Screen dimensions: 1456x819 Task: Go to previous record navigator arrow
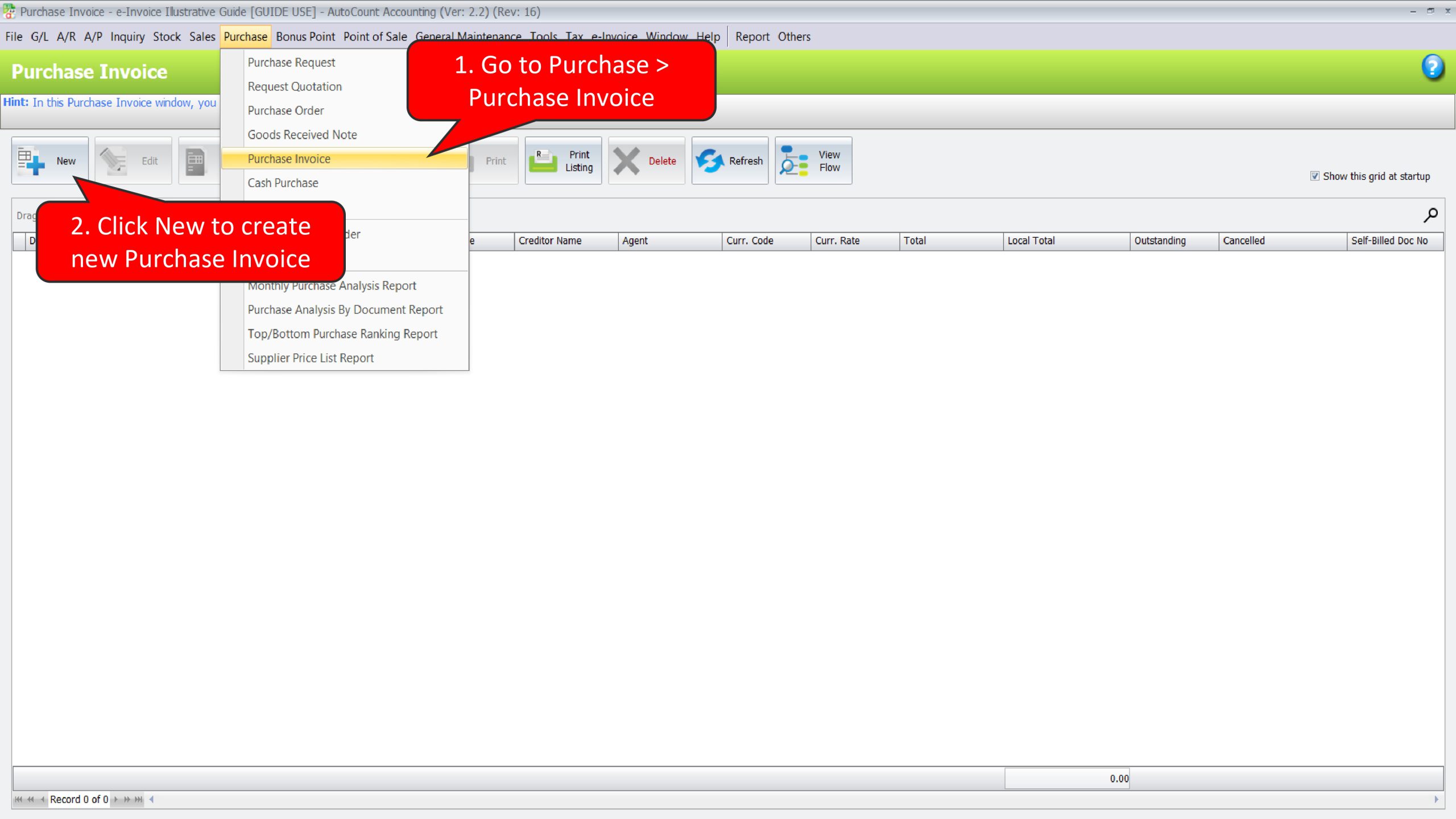[x=42, y=799]
